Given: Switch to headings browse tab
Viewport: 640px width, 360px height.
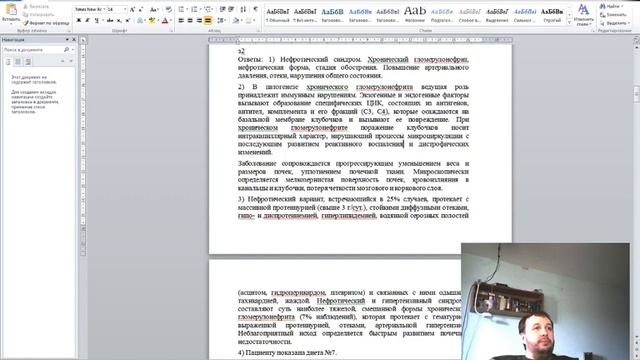Looking at the screenshot, I should click(x=8, y=62).
